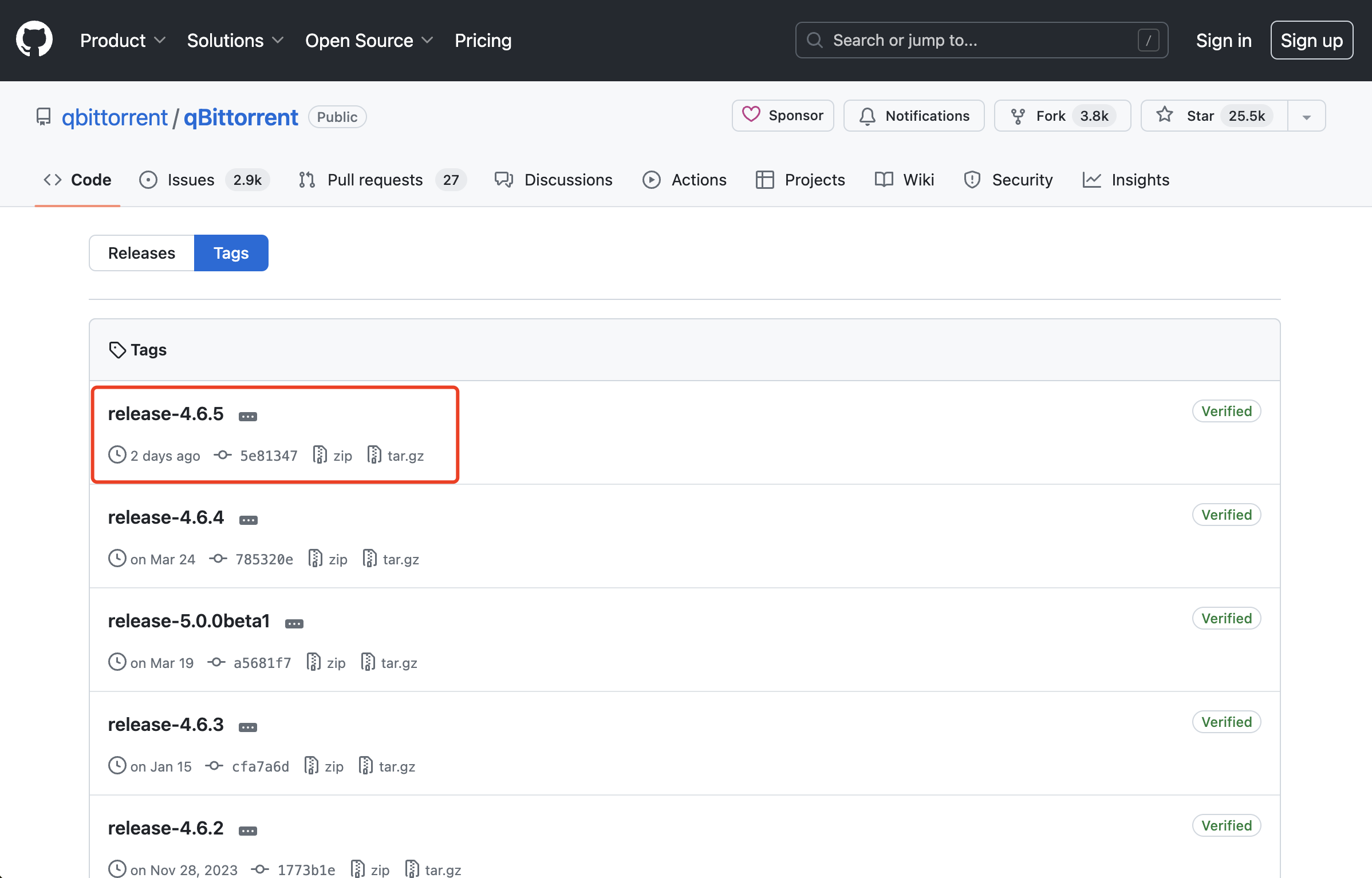Click the Verified badge for release-4.6.2
Image resolution: width=1372 pixels, height=878 pixels.
1227,825
